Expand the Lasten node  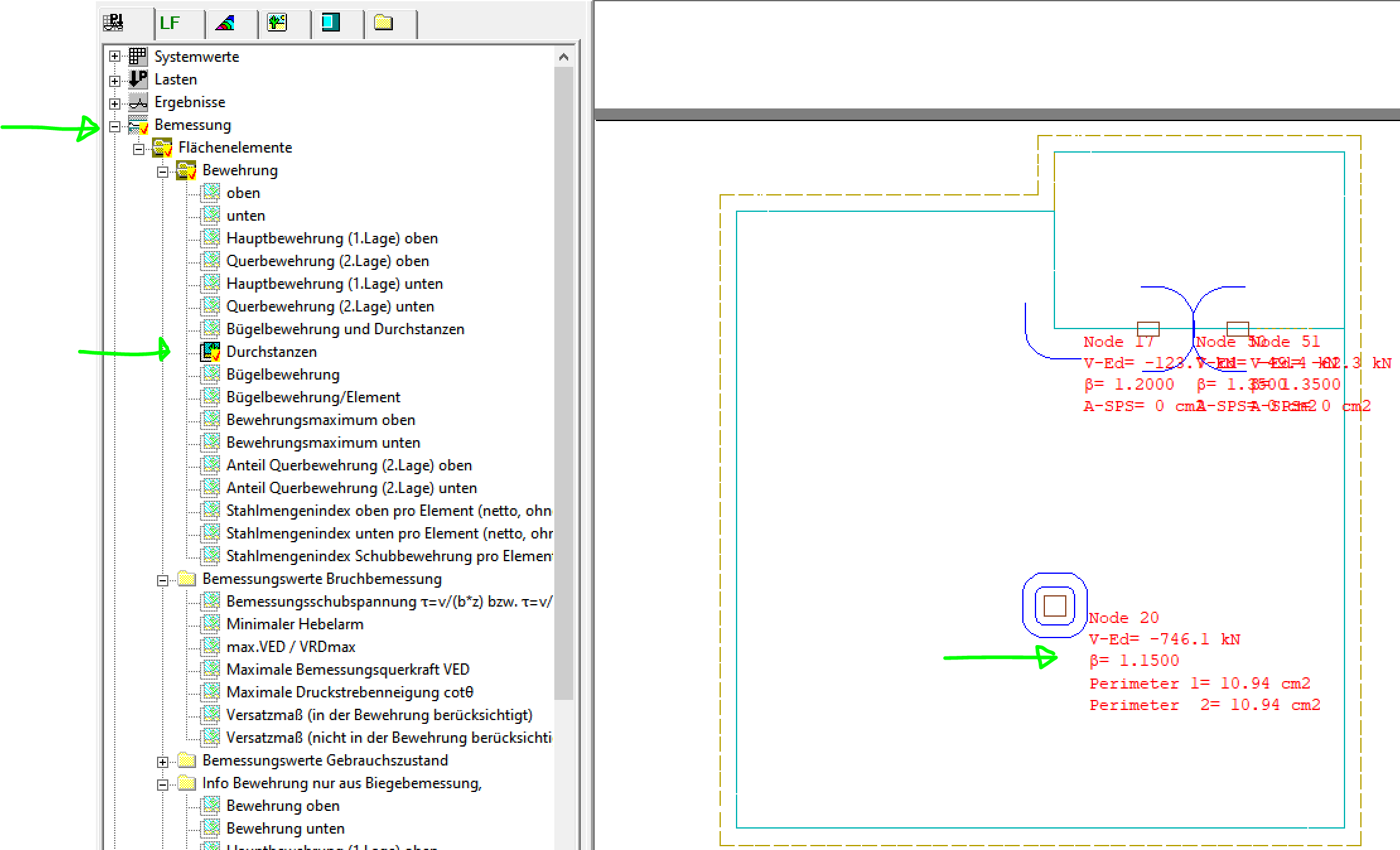pyautogui.click(x=114, y=80)
